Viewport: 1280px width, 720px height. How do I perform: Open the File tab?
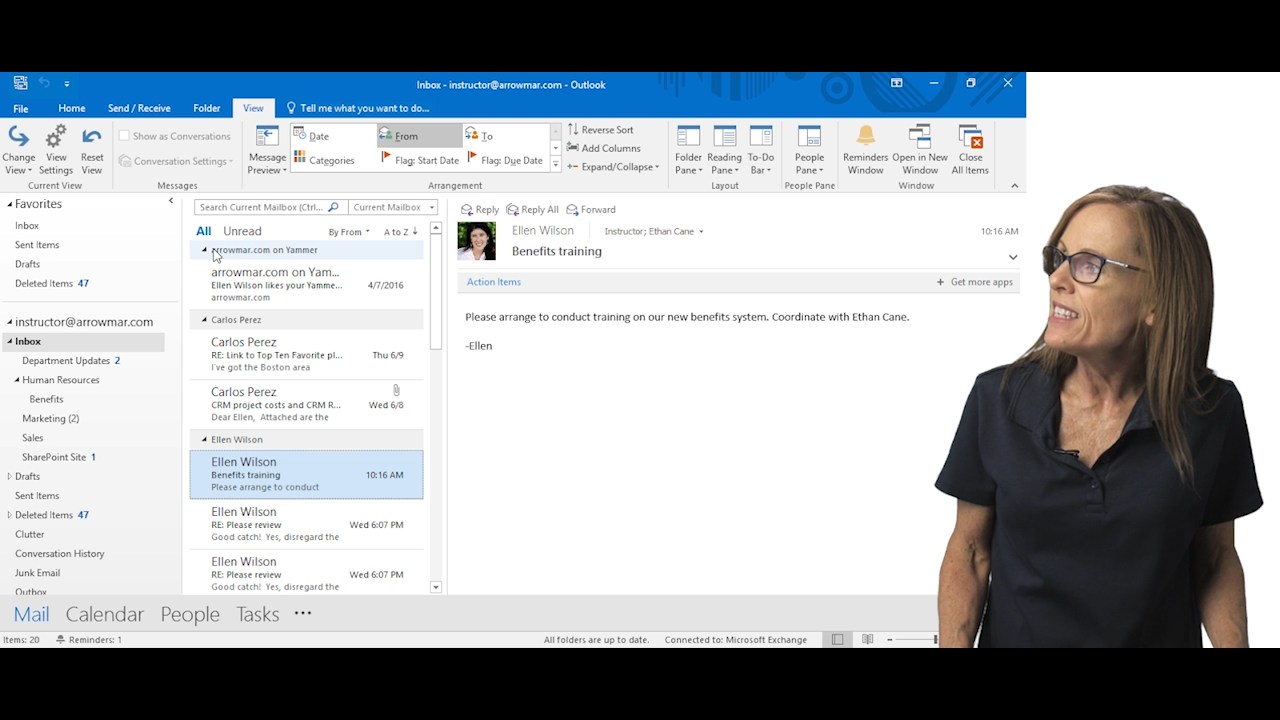tap(21, 108)
